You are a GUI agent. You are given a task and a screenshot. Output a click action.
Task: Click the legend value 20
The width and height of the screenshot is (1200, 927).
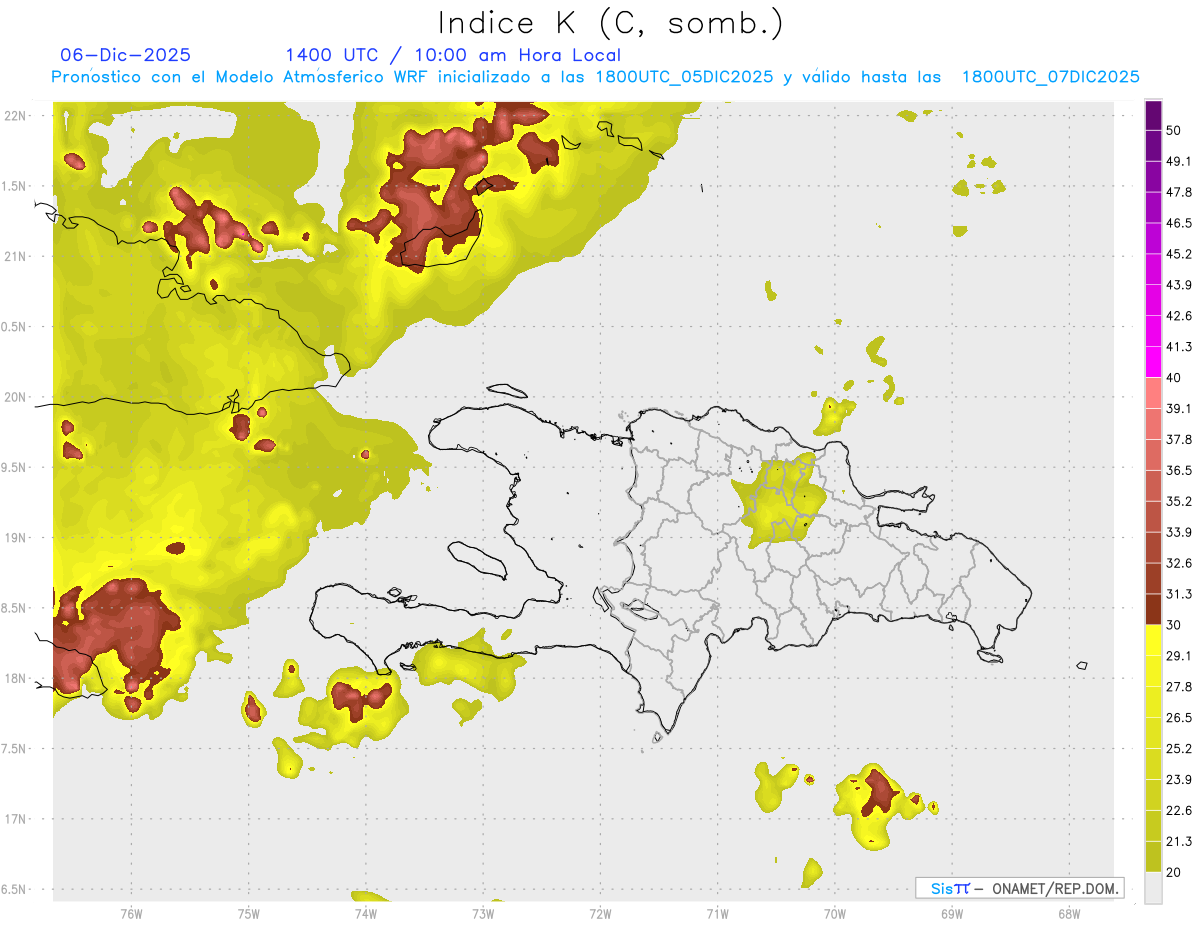coord(1175,872)
